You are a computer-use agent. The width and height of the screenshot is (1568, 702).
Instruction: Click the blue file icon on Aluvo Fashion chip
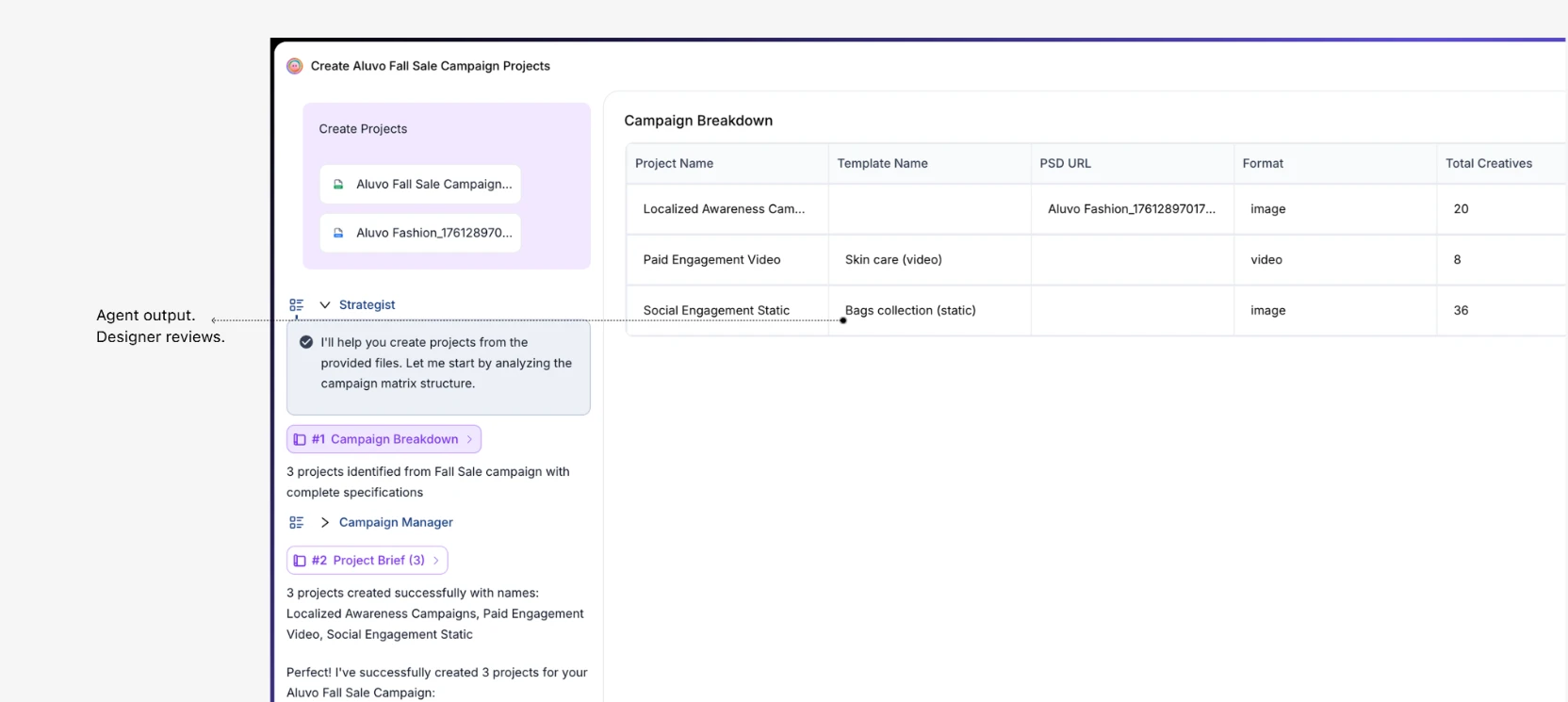pyautogui.click(x=338, y=233)
